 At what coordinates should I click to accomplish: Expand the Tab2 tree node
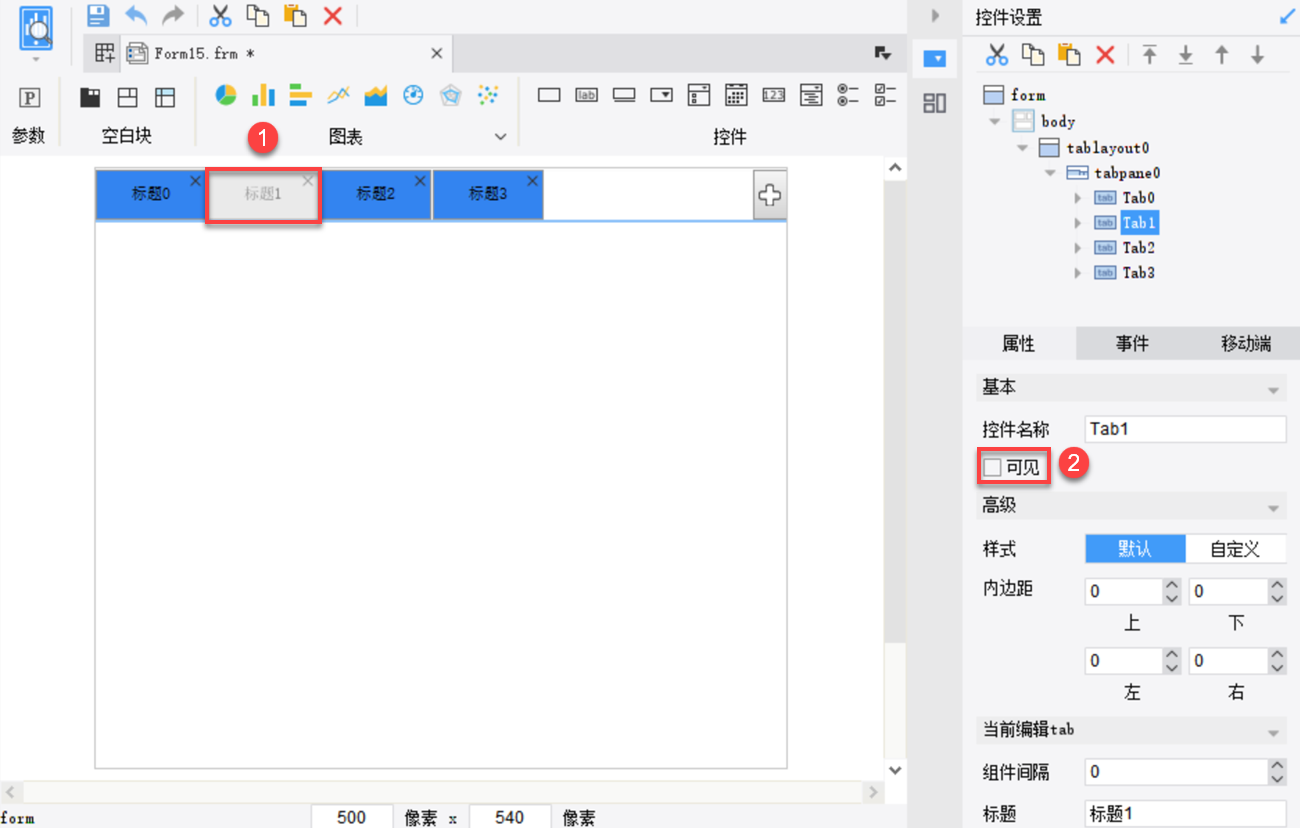coord(1078,248)
